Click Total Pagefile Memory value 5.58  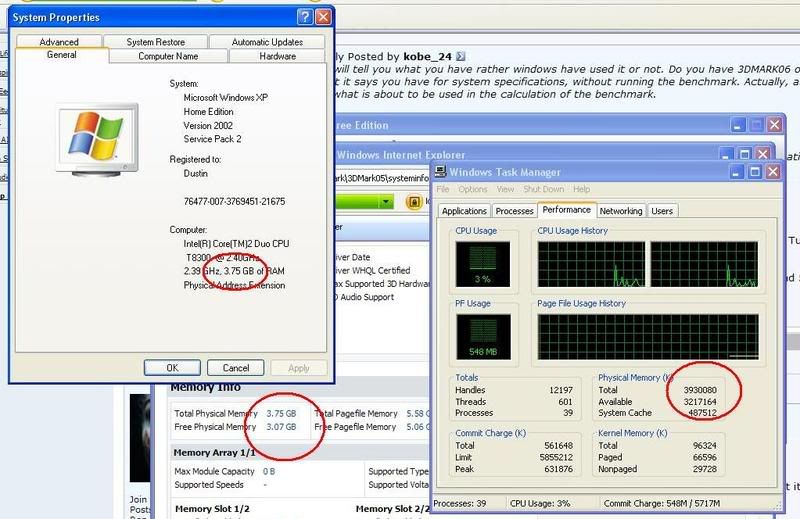coord(418,413)
